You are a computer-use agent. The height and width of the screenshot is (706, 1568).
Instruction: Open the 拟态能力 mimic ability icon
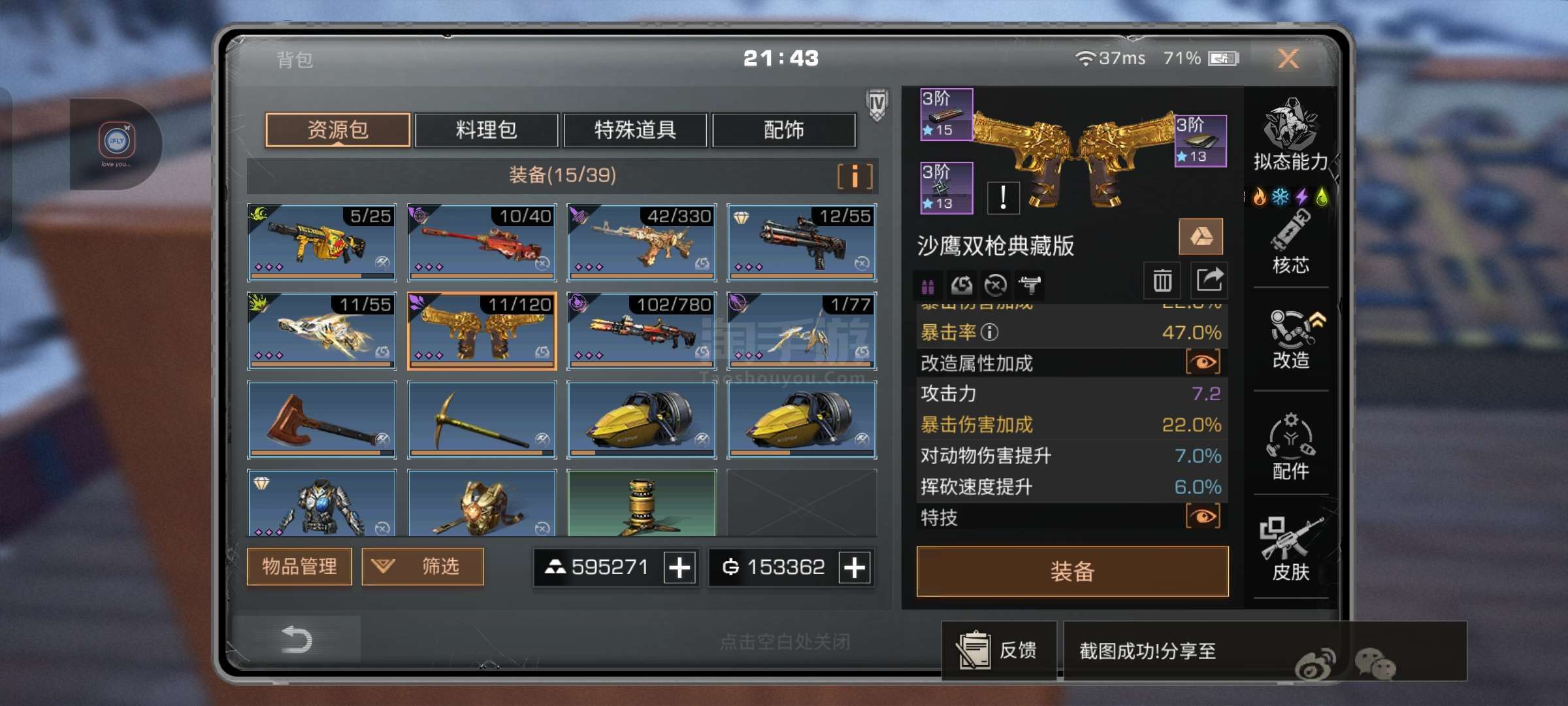tap(1290, 134)
